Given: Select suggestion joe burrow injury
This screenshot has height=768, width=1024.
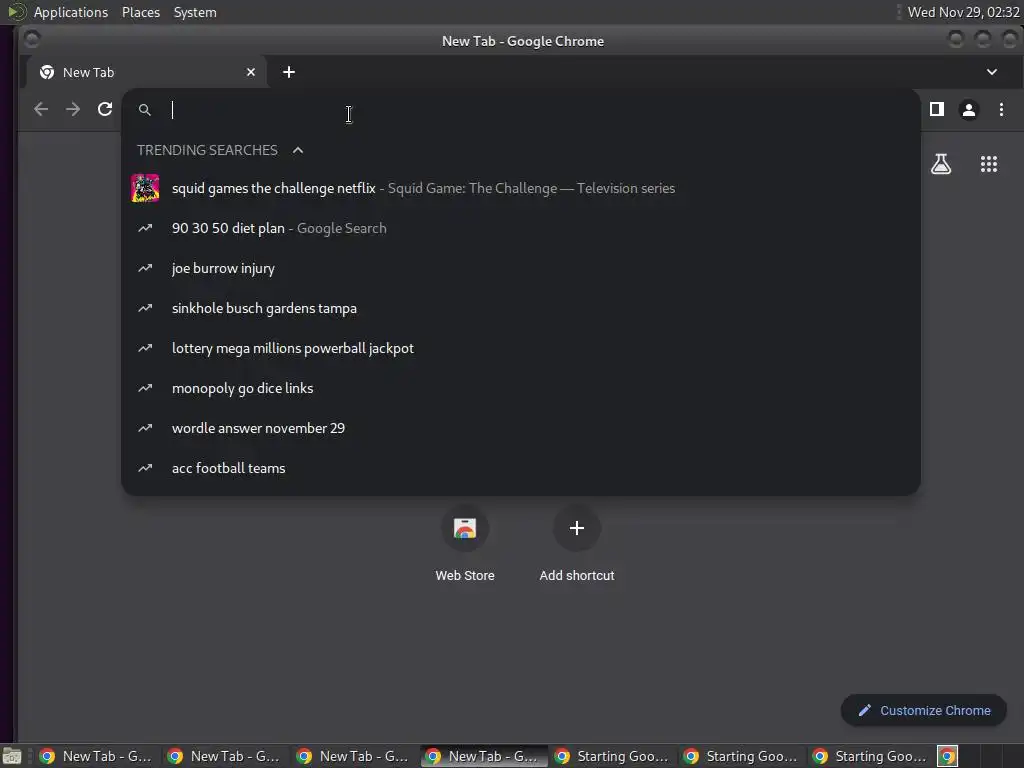Looking at the screenshot, I should [520, 268].
